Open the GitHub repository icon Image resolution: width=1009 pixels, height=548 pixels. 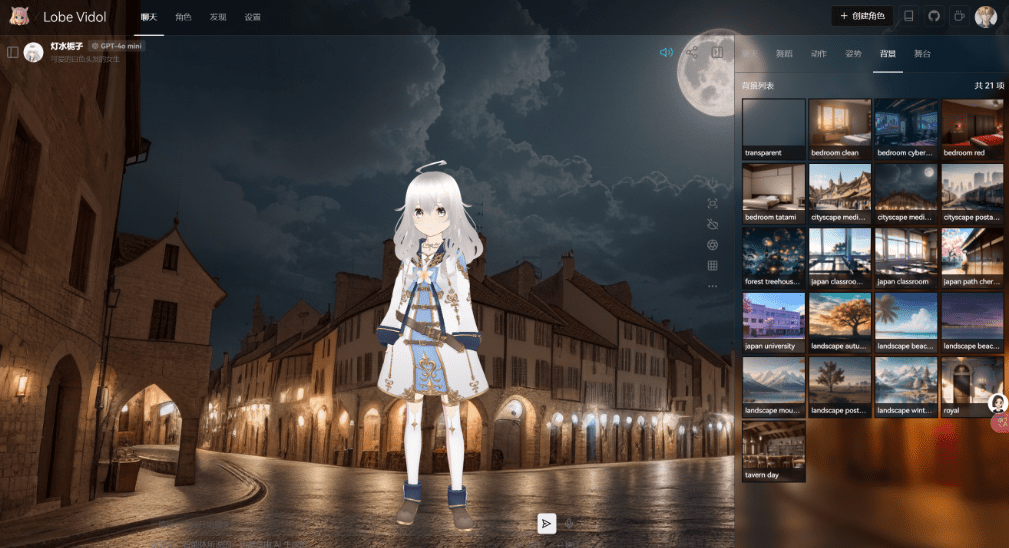point(934,16)
